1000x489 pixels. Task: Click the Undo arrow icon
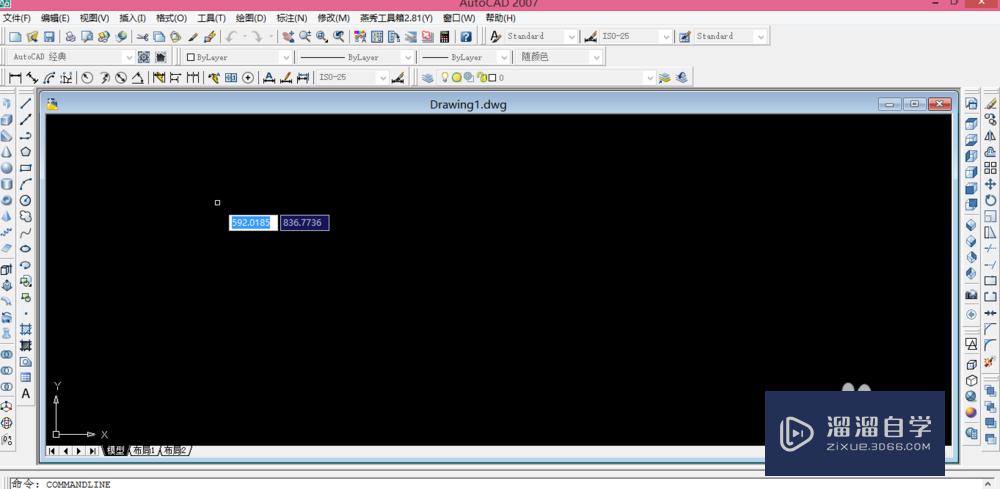(x=231, y=37)
